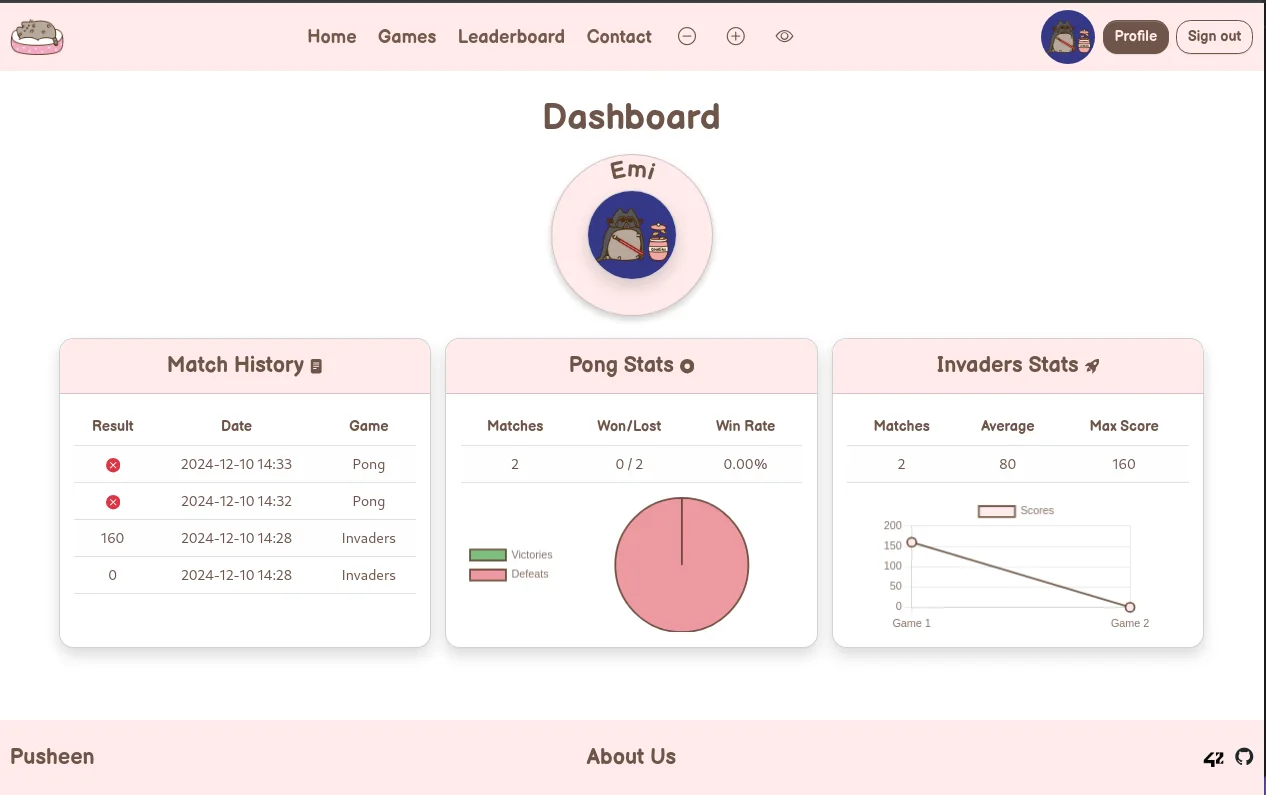Click the Match History notebook icon
The image size is (1266, 795).
coord(317,366)
